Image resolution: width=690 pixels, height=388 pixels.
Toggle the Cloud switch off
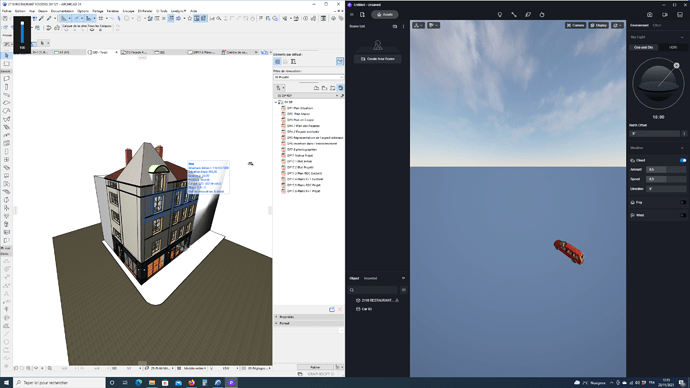point(683,161)
